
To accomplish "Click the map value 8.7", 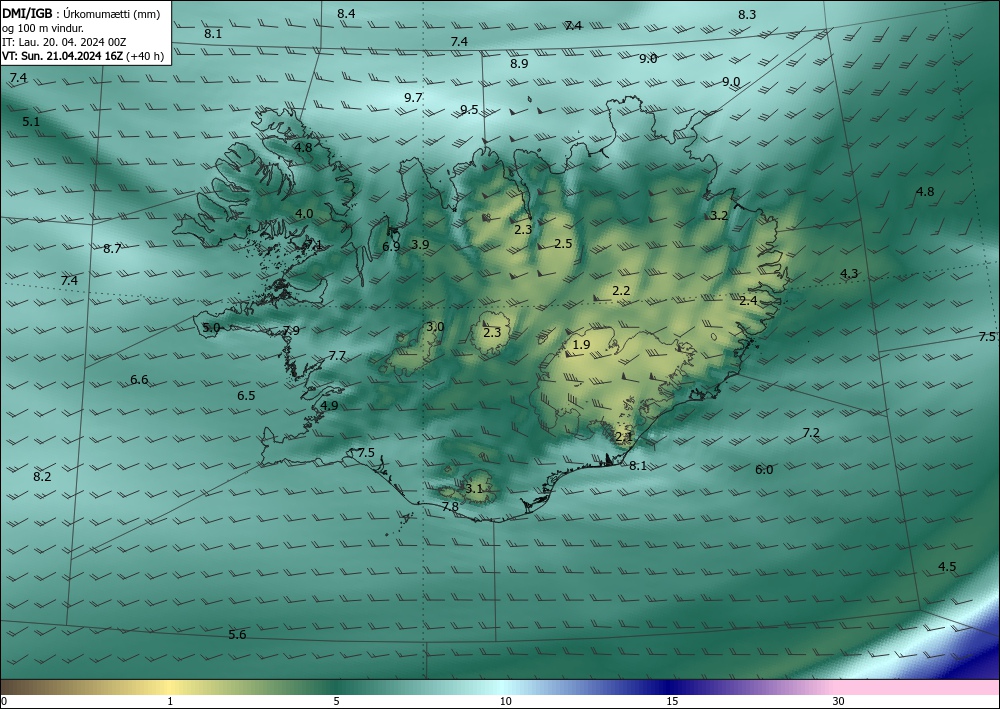I will [x=112, y=249].
